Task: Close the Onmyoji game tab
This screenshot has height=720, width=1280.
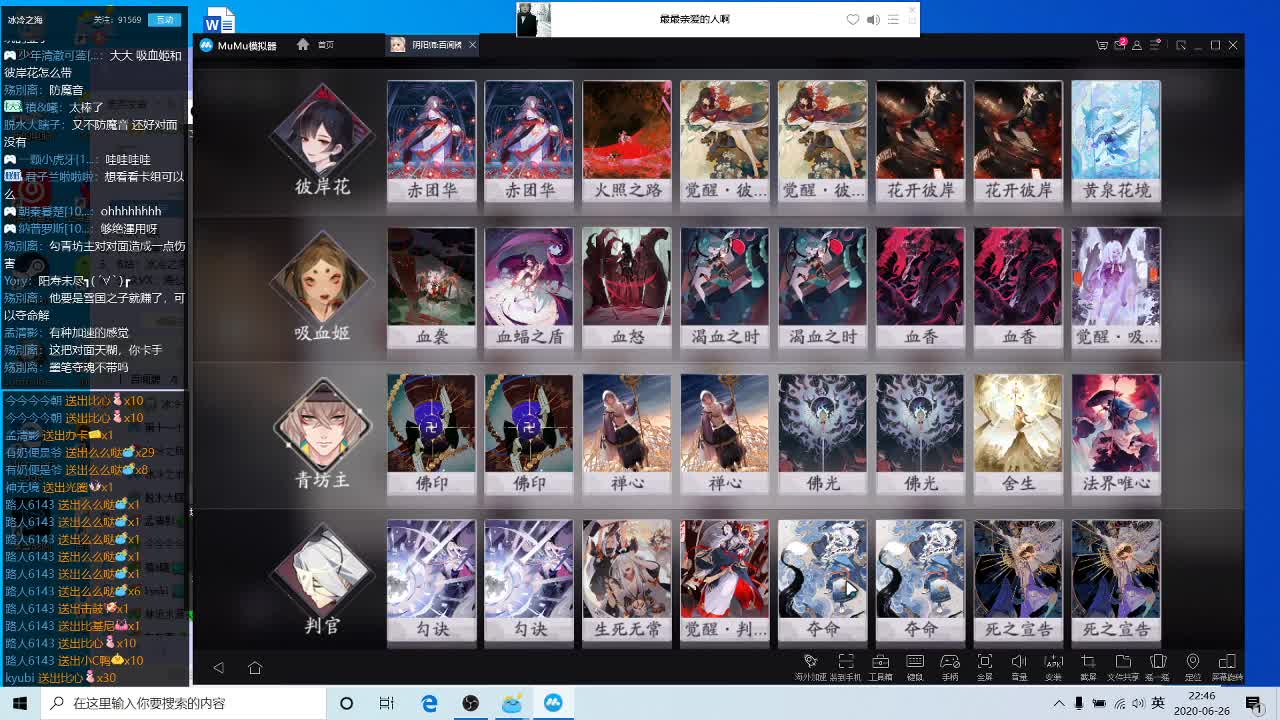Action: (x=472, y=45)
